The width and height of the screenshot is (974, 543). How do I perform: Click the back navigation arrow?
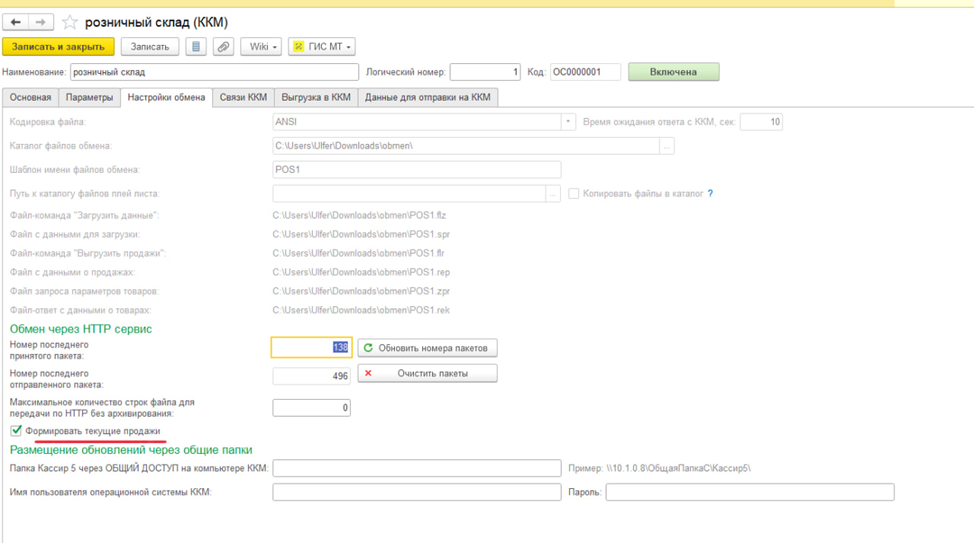point(16,22)
